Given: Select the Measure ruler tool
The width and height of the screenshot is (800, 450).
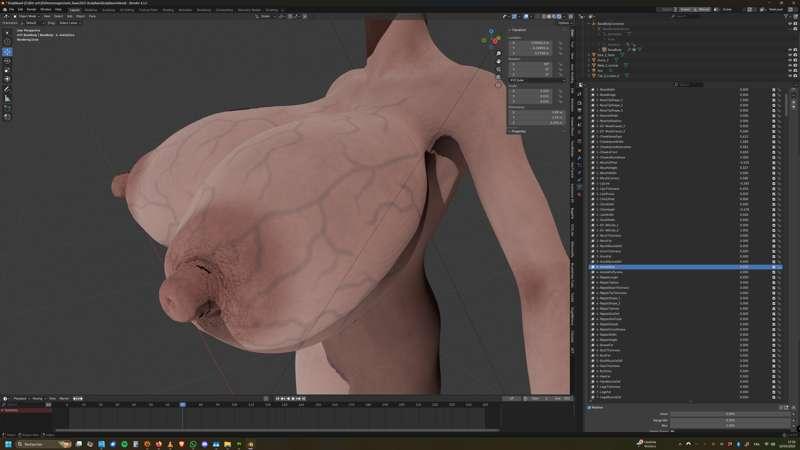Looking at the screenshot, I should 7,98.
